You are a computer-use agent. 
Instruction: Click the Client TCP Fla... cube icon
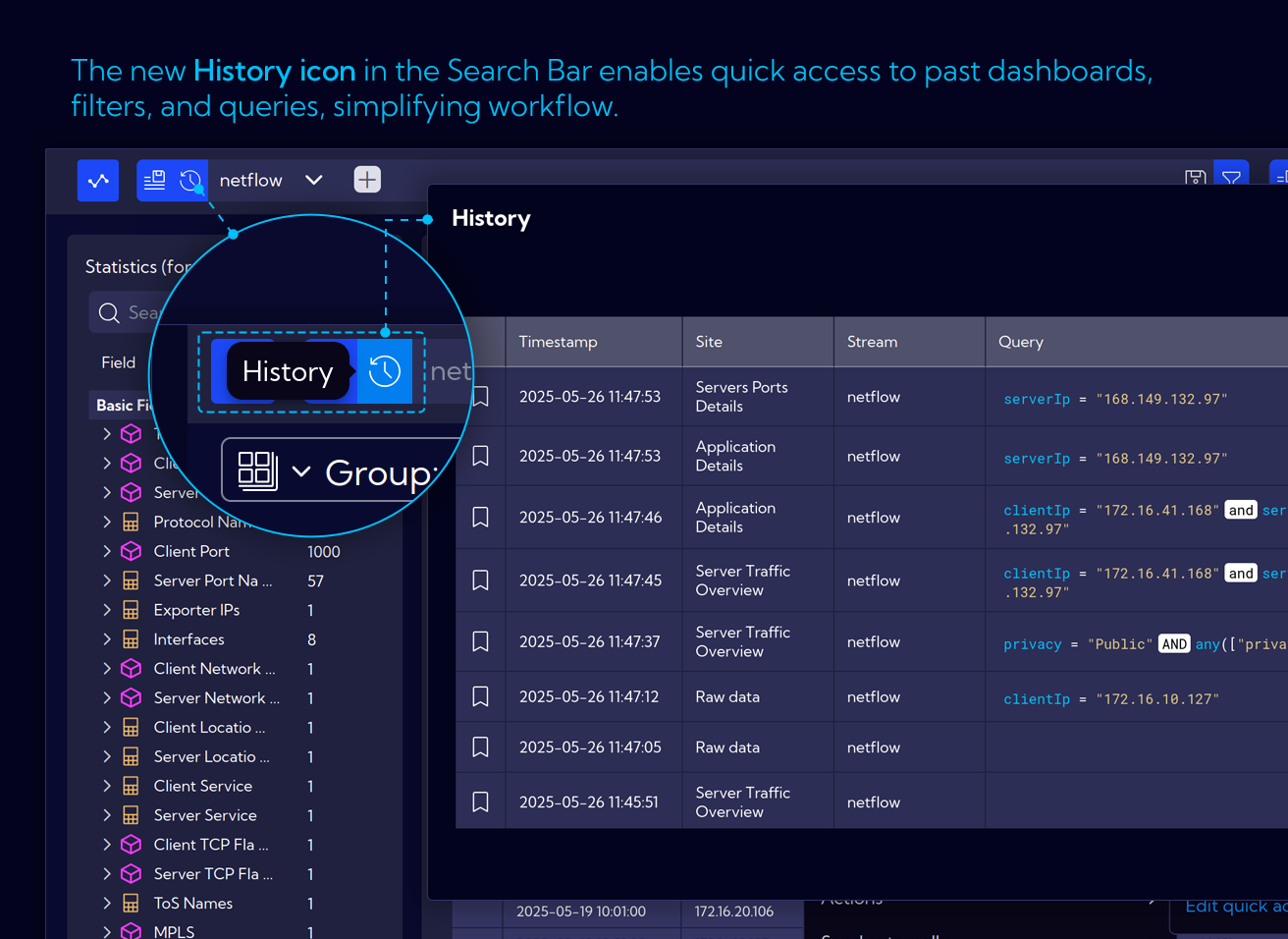click(131, 844)
